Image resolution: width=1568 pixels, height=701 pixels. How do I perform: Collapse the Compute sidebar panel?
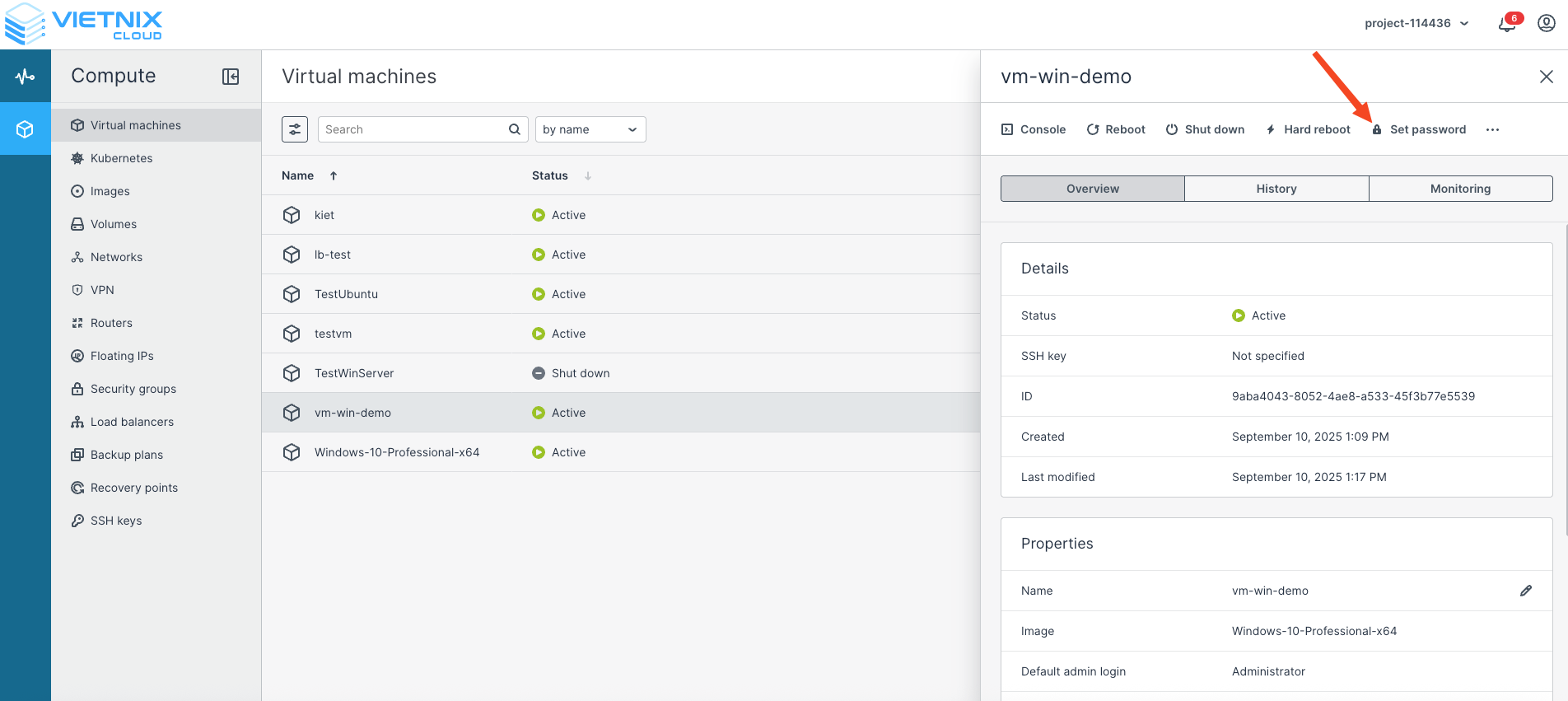(x=231, y=77)
